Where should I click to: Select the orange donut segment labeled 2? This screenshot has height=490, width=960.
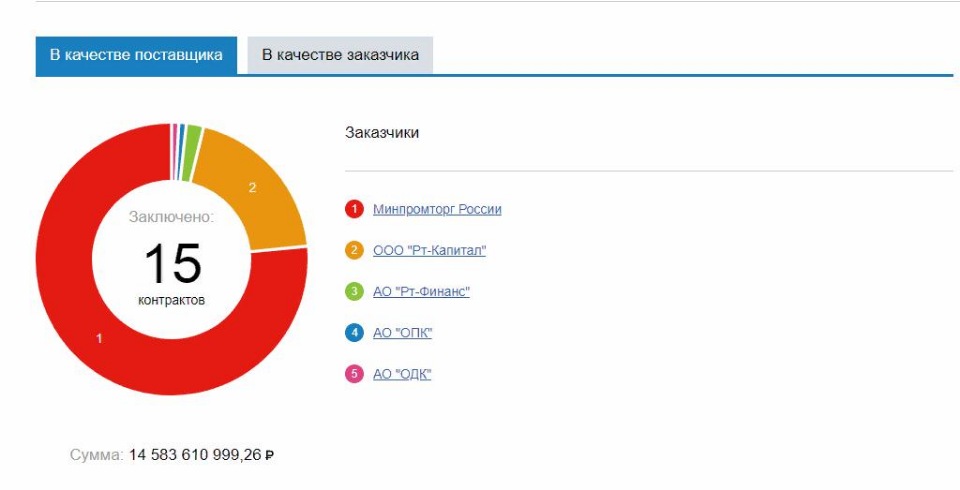click(252, 188)
